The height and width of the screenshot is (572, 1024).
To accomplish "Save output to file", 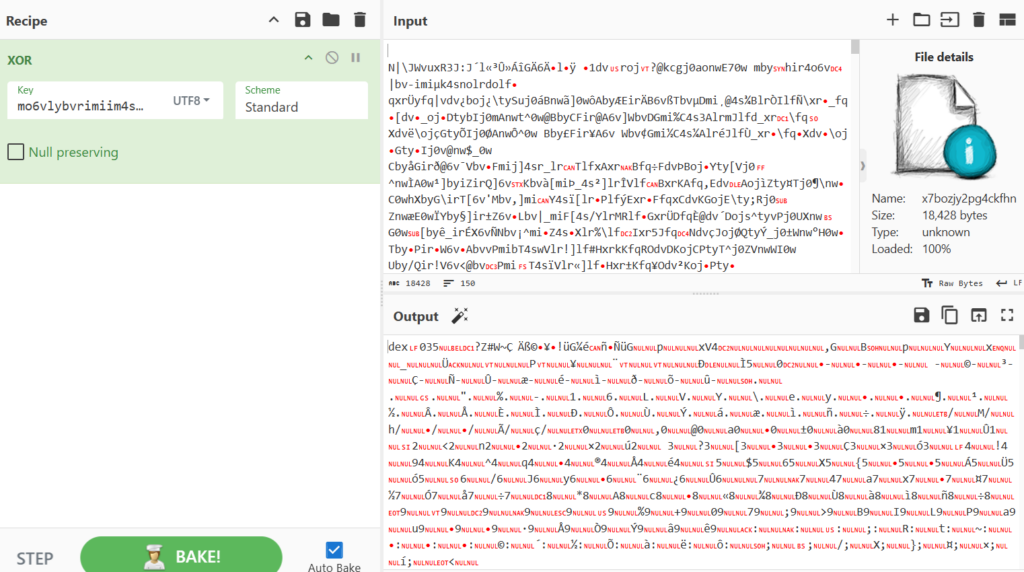I will coord(921,316).
